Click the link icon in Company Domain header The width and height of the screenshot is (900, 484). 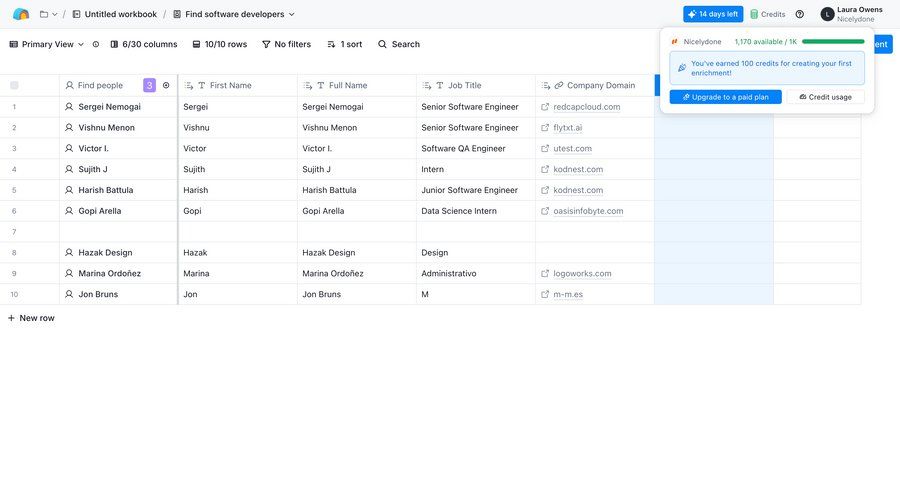[558, 86]
